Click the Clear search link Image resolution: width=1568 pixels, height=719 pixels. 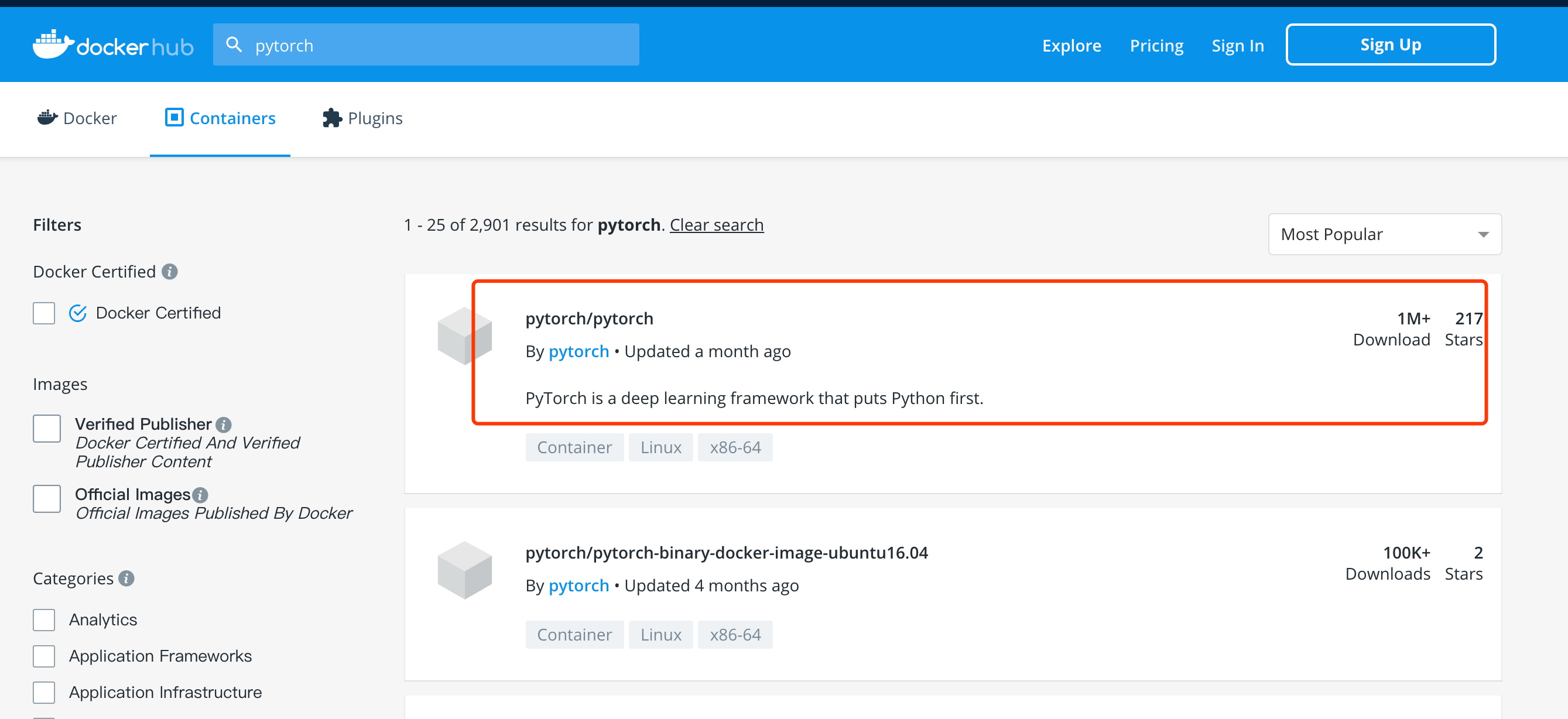coord(717,225)
